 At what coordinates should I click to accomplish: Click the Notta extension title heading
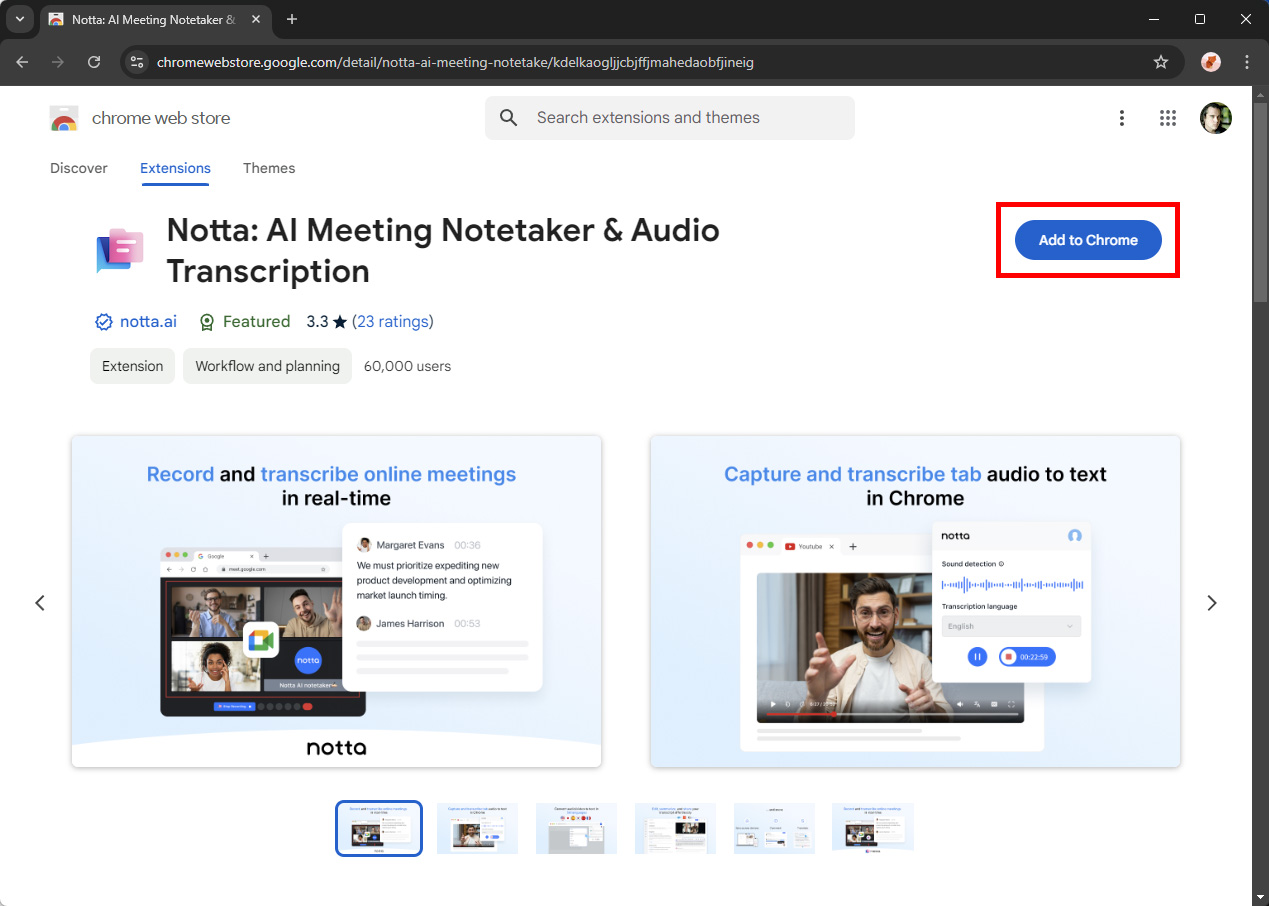pyautogui.click(x=443, y=250)
